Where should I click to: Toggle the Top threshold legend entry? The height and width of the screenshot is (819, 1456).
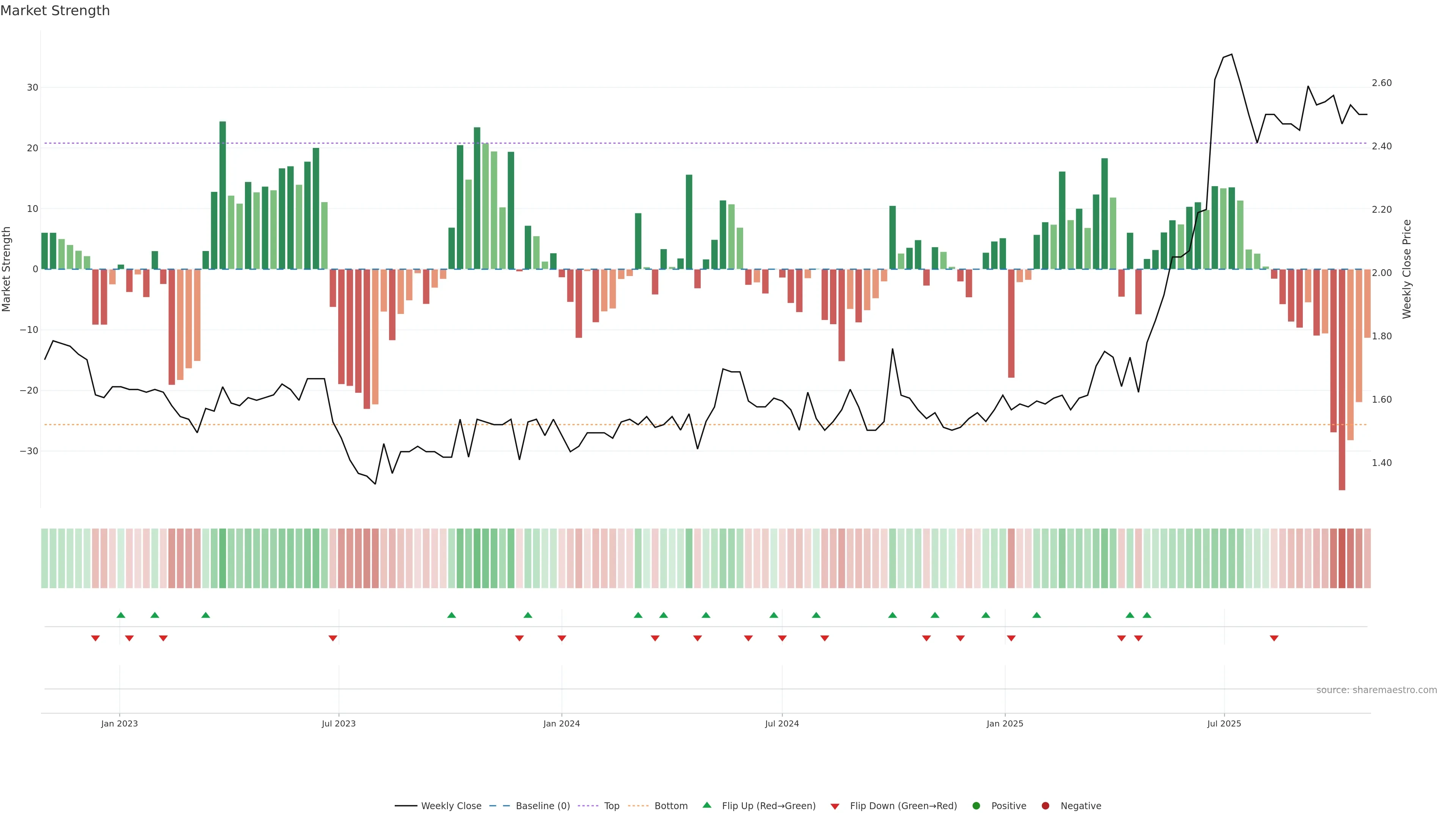pos(611,806)
